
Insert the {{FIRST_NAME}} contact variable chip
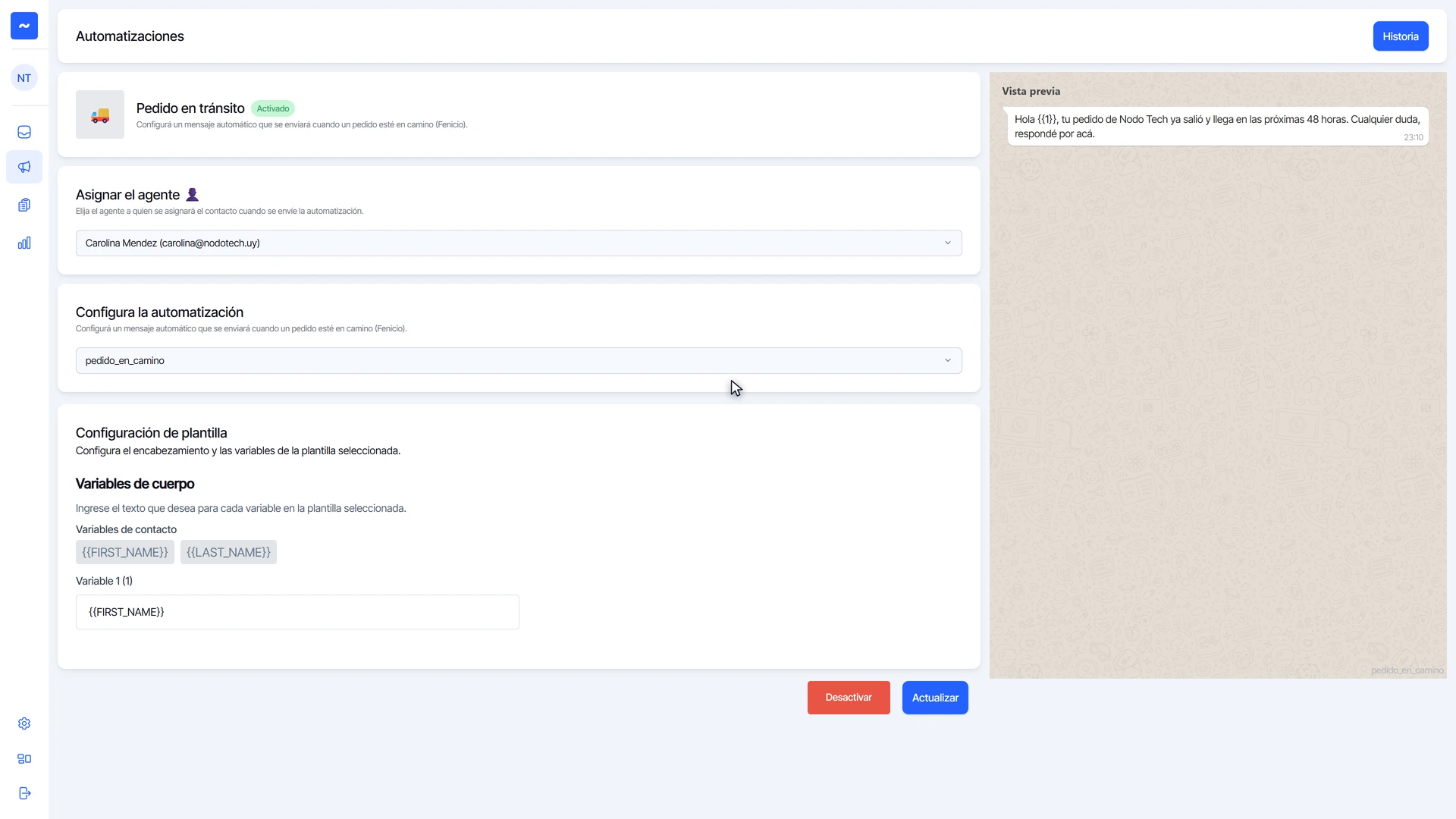pos(125,552)
